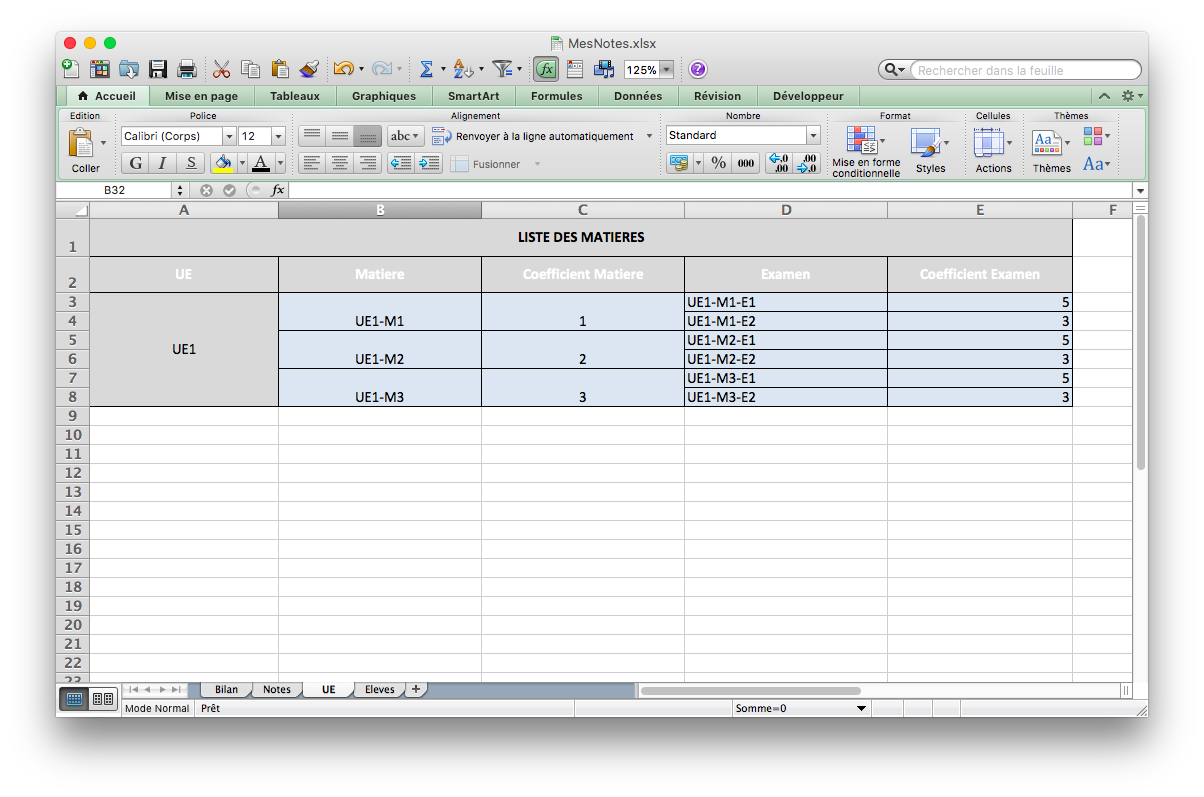Select the Format Painter brush icon
The height and width of the screenshot is (797, 1204).
pyautogui.click(x=309, y=69)
